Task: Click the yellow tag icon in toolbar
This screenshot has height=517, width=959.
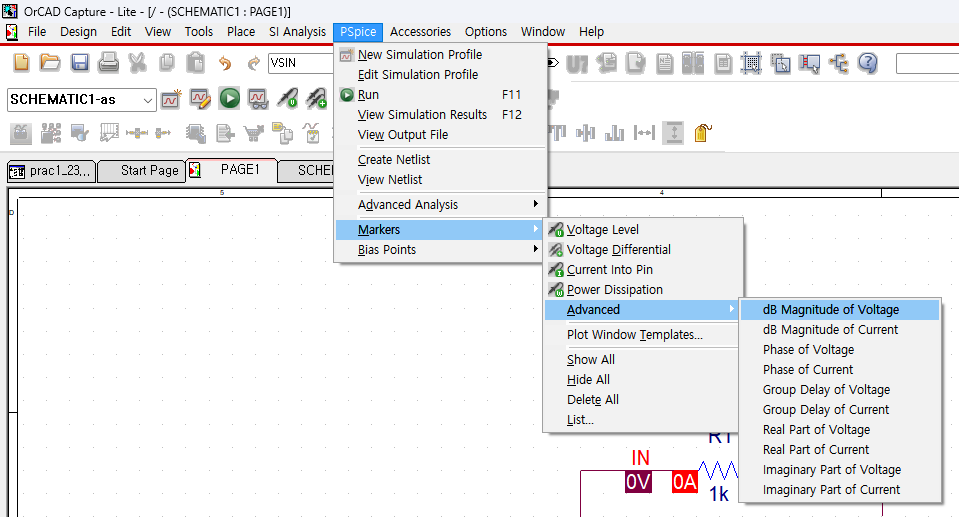Action: click(703, 133)
